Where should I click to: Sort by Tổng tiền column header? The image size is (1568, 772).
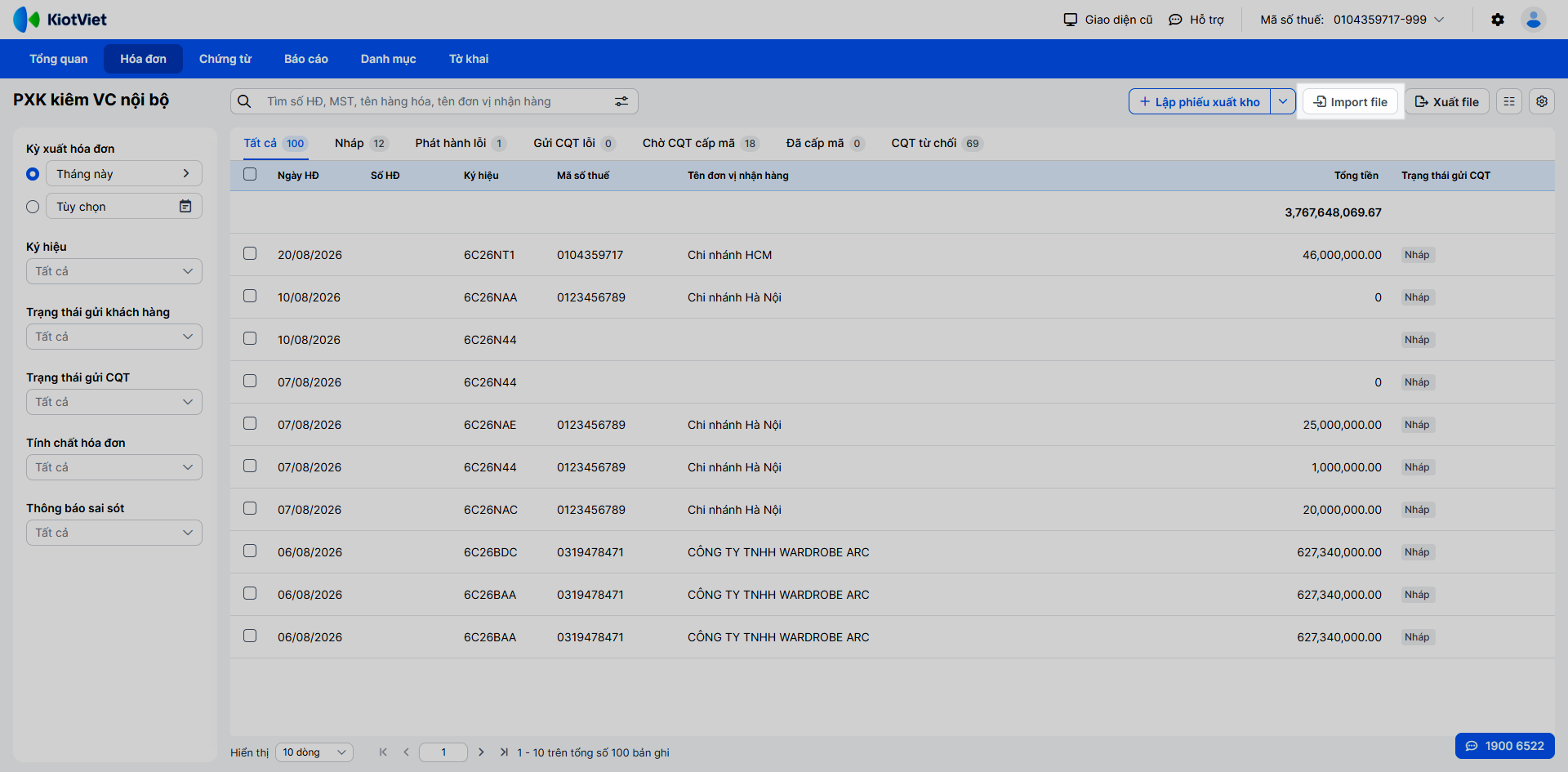[x=1356, y=176]
